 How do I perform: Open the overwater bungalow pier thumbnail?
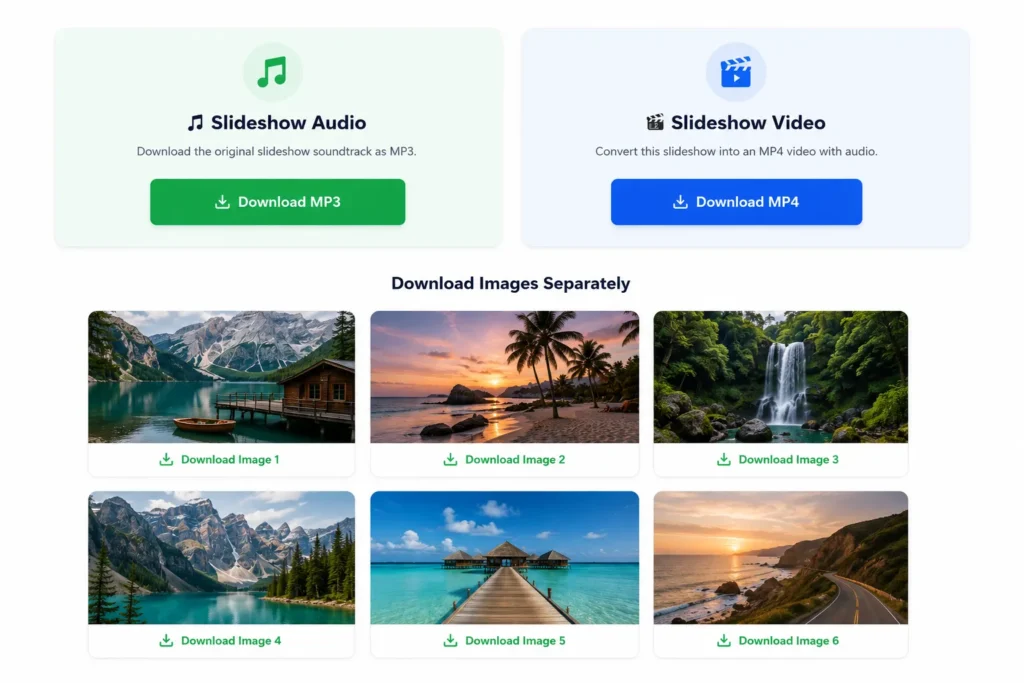[505, 558]
